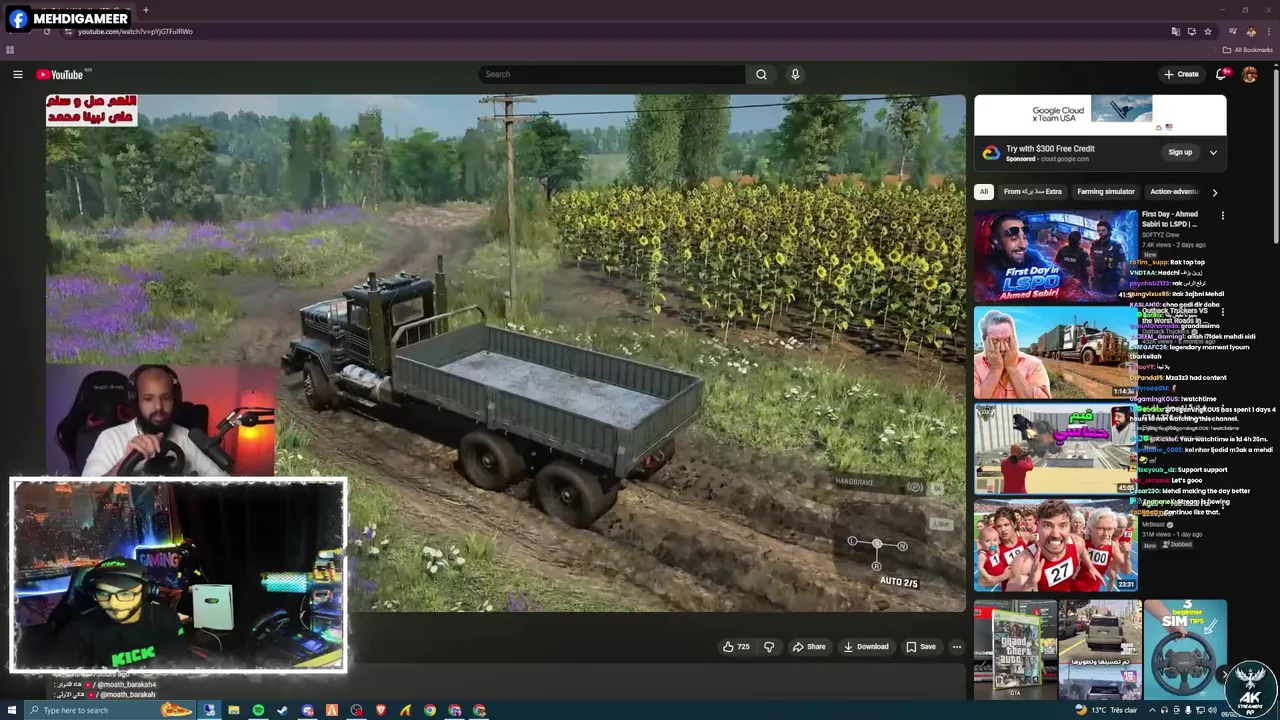Image resolution: width=1280 pixels, height=720 pixels.
Task: Open options for First Day - Ahmed Sabiri video
Action: 1222,215
